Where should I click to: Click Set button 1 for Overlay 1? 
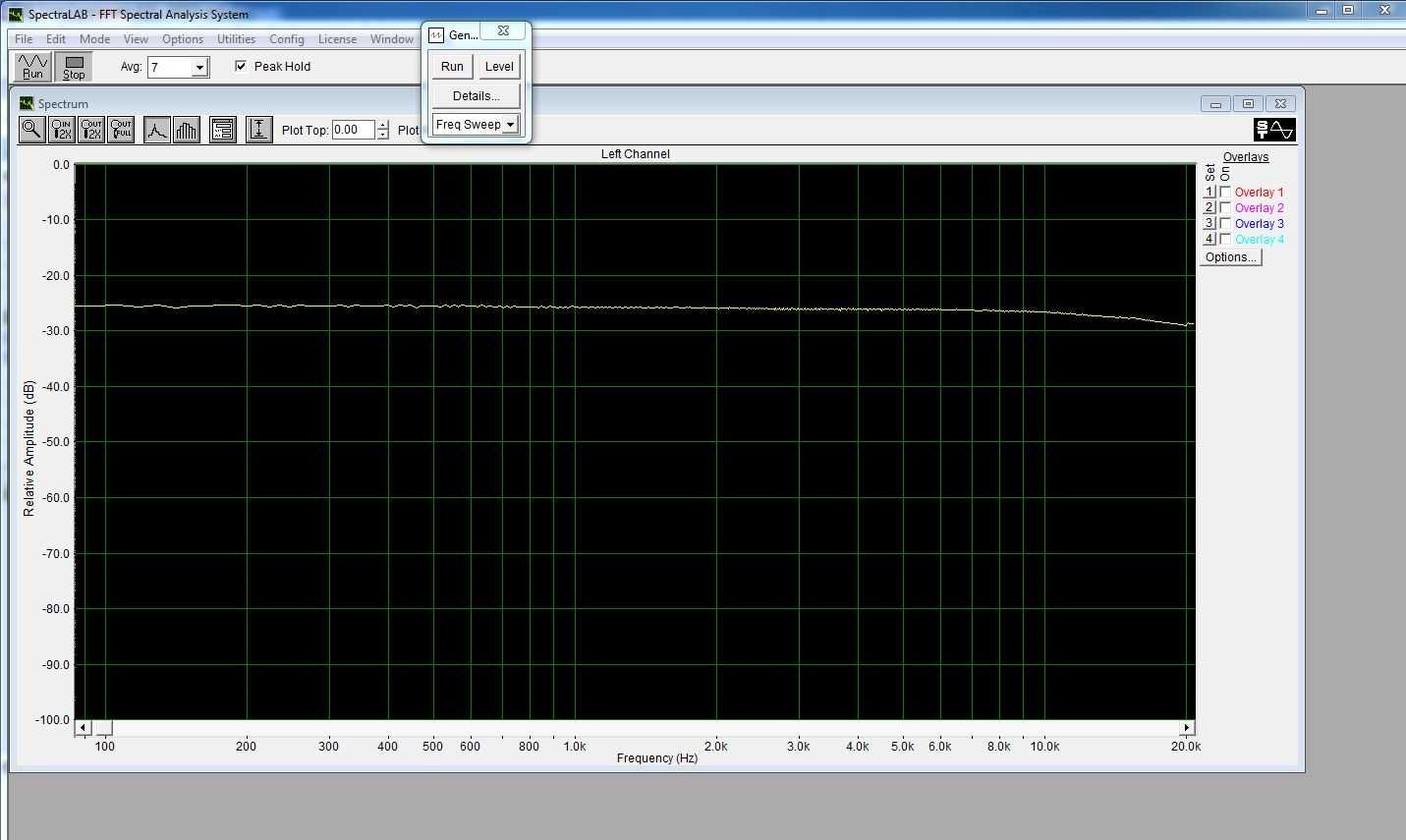(1209, 193)
